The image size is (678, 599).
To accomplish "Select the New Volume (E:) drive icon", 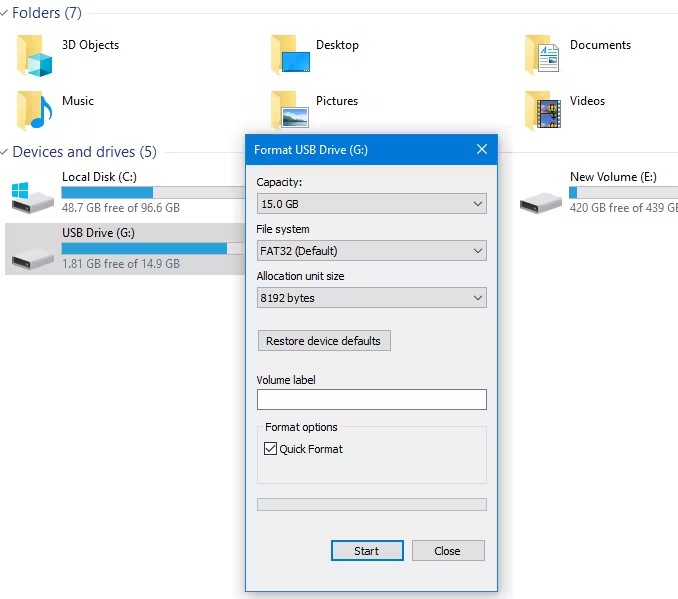I will [540, 202].
